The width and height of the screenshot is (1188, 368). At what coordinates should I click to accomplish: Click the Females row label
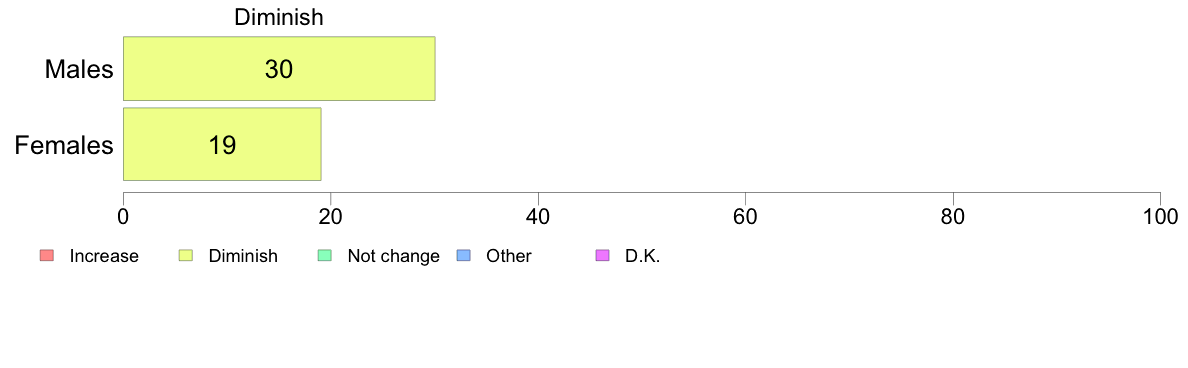coord(64,145)
